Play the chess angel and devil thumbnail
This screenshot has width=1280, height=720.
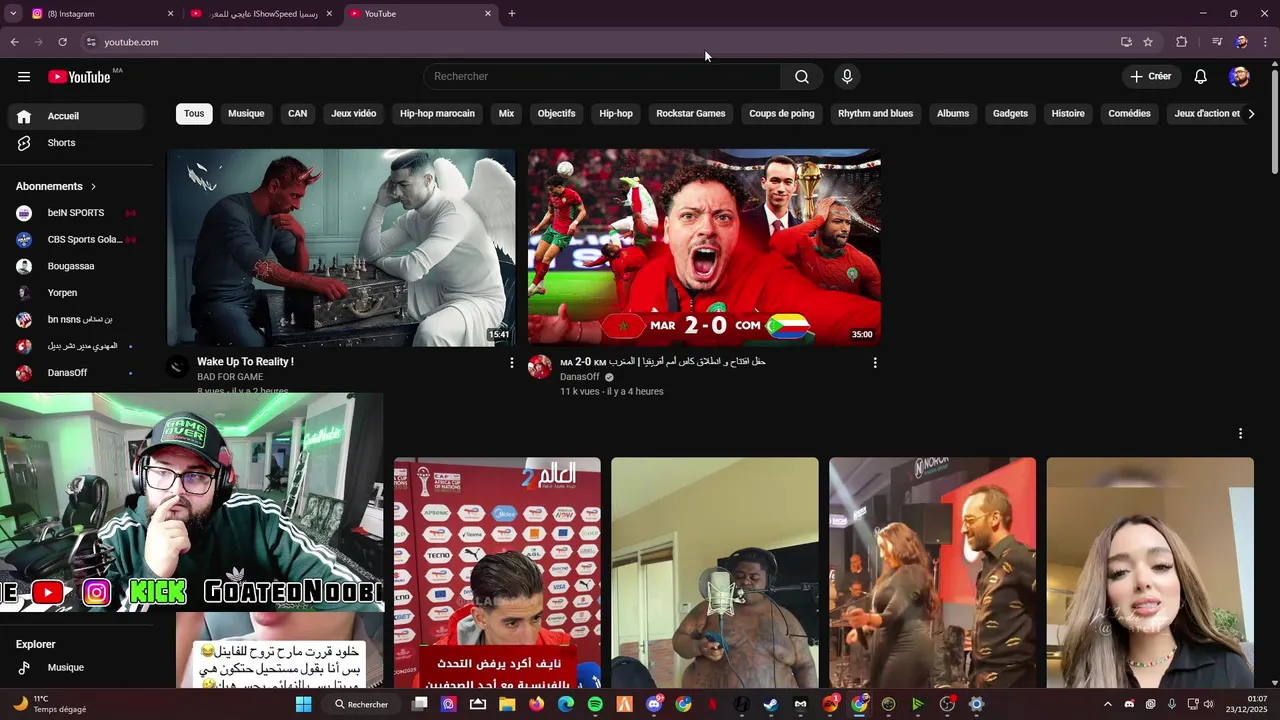tap(341, 248)
